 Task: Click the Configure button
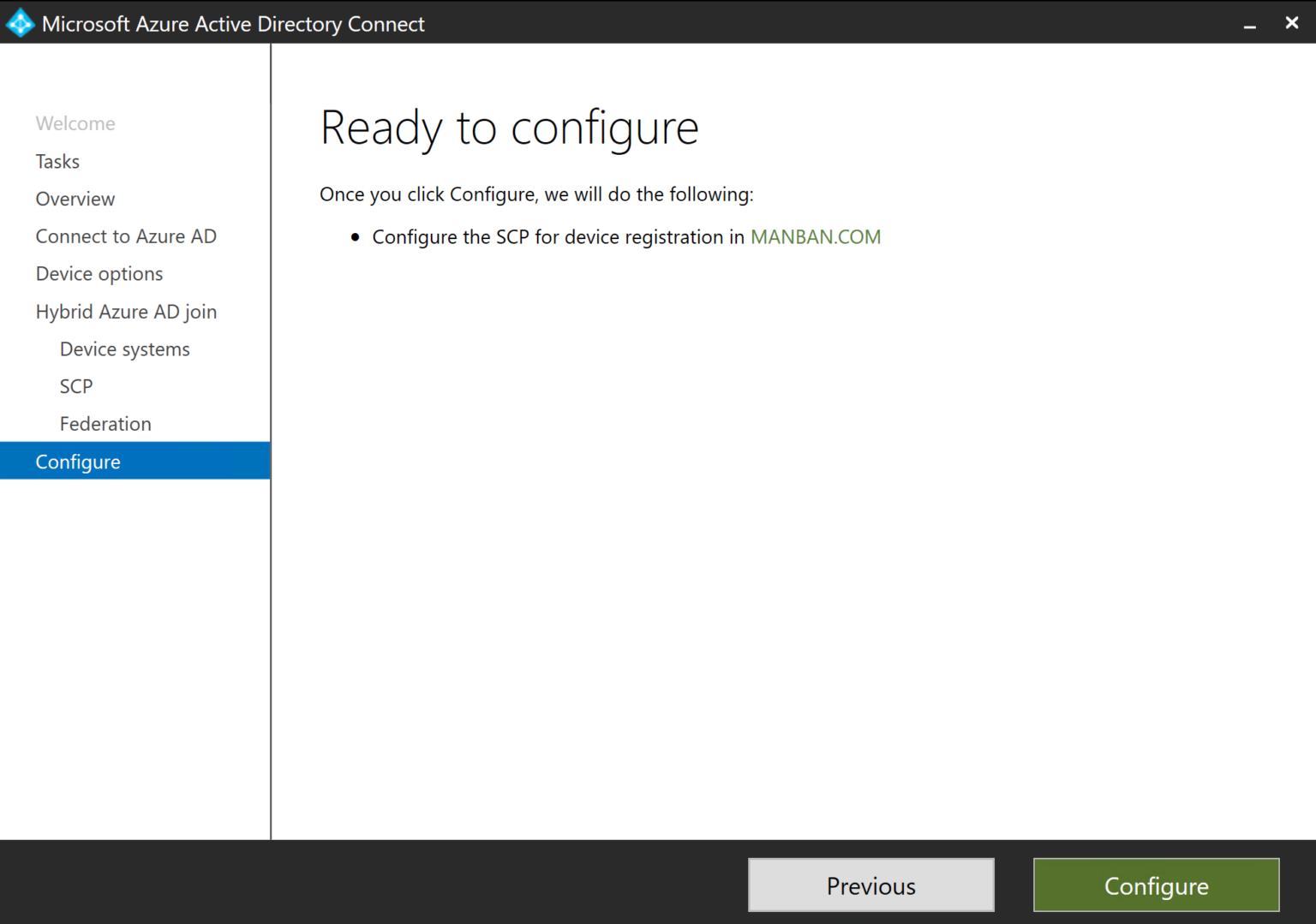(1156, 885)
